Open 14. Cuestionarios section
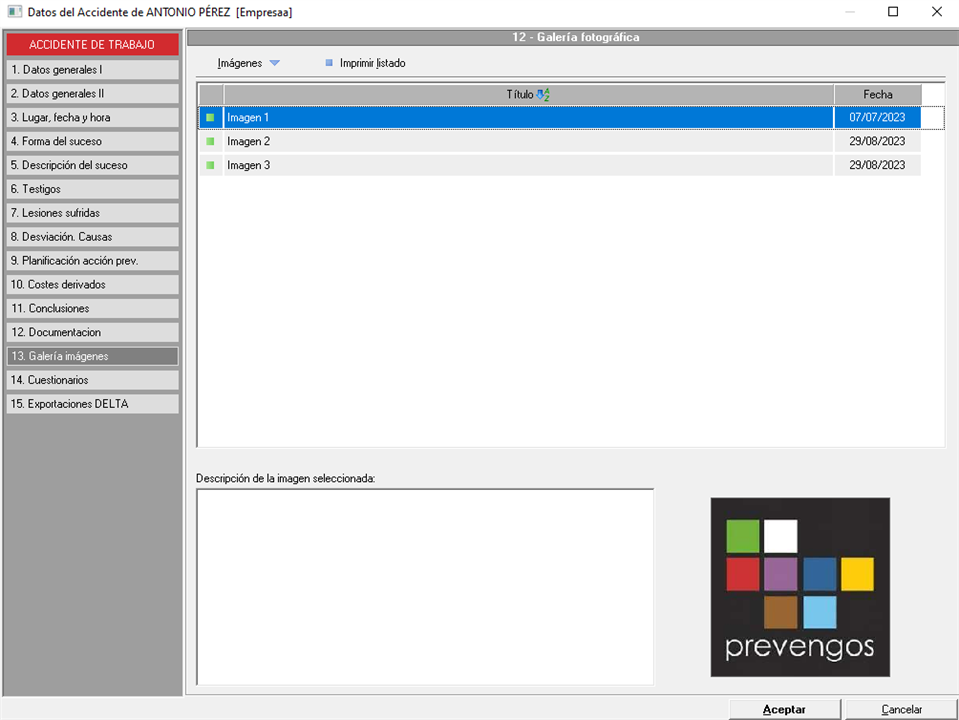Screen dimensions: 959x720 coord(92,380)
